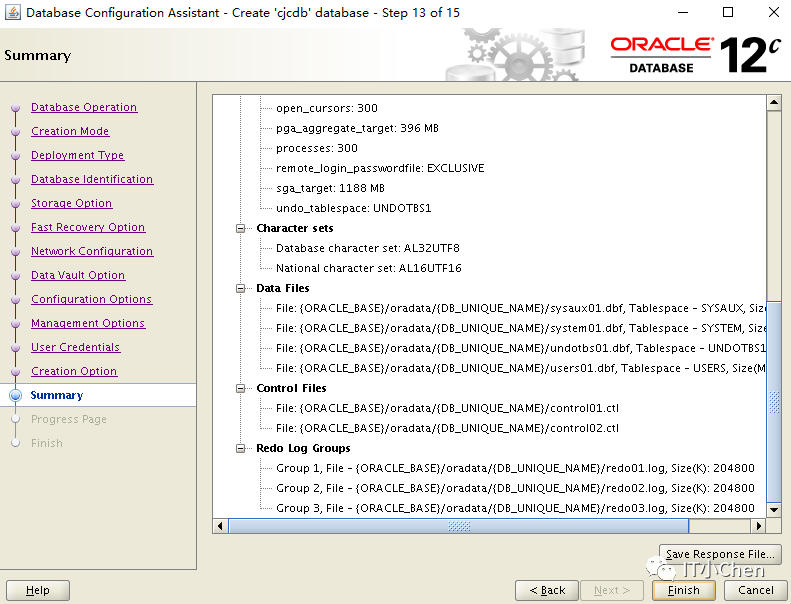Screen dimensions: 791x604
Task: Select Group 1 redo01.log row
Action: [515, 468]
